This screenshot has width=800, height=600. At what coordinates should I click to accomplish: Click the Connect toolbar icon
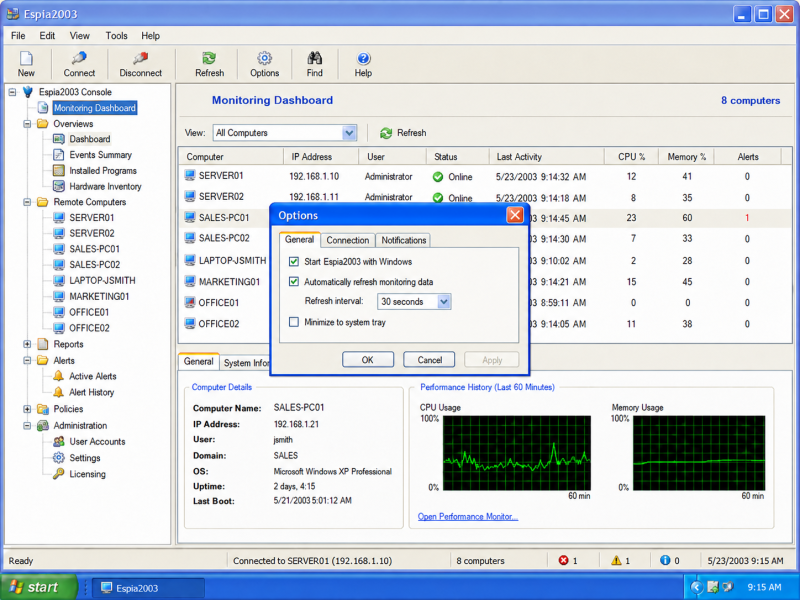79,58
